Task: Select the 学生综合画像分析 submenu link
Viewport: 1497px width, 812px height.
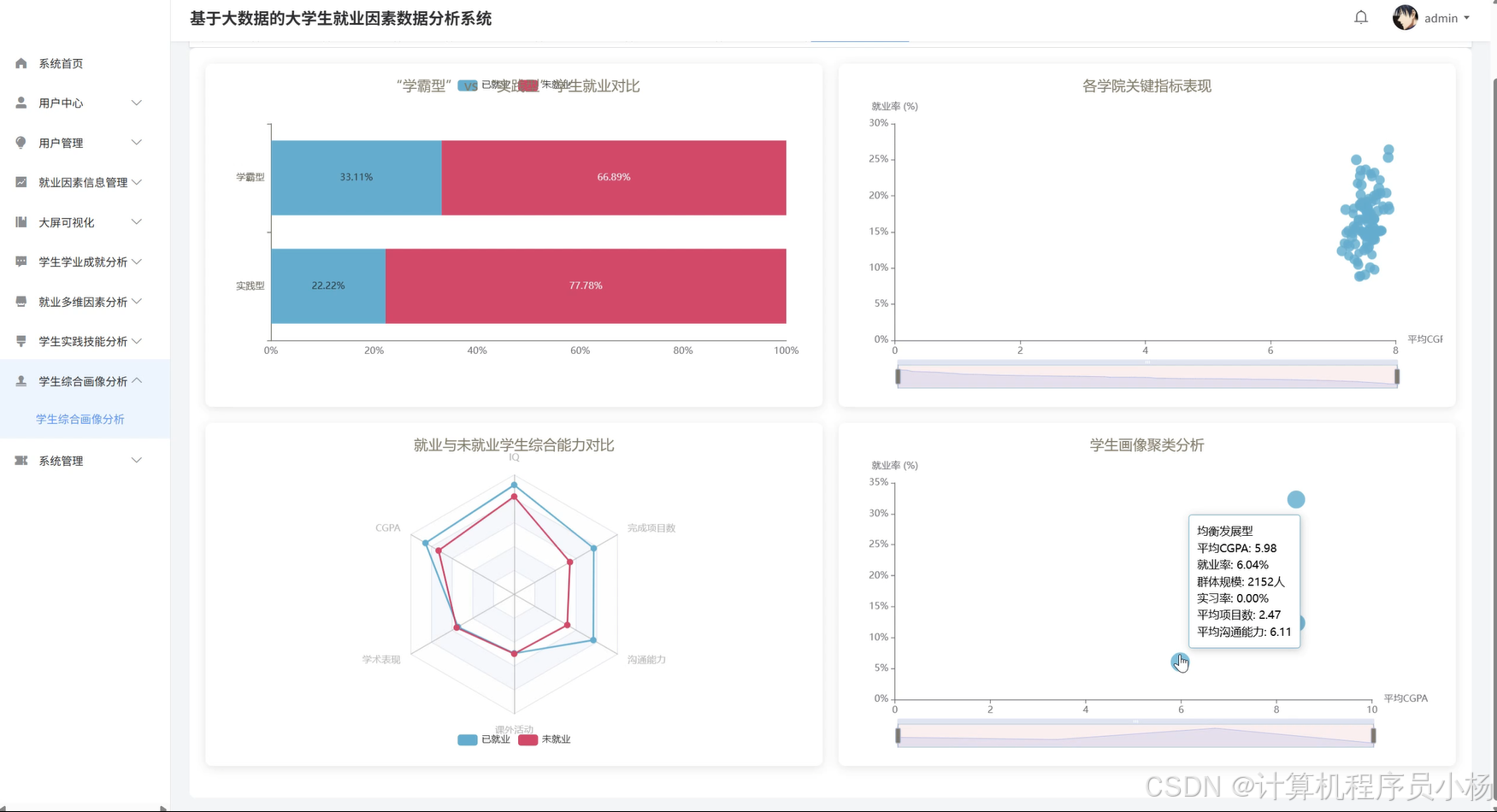Action: tap(80, 419)
